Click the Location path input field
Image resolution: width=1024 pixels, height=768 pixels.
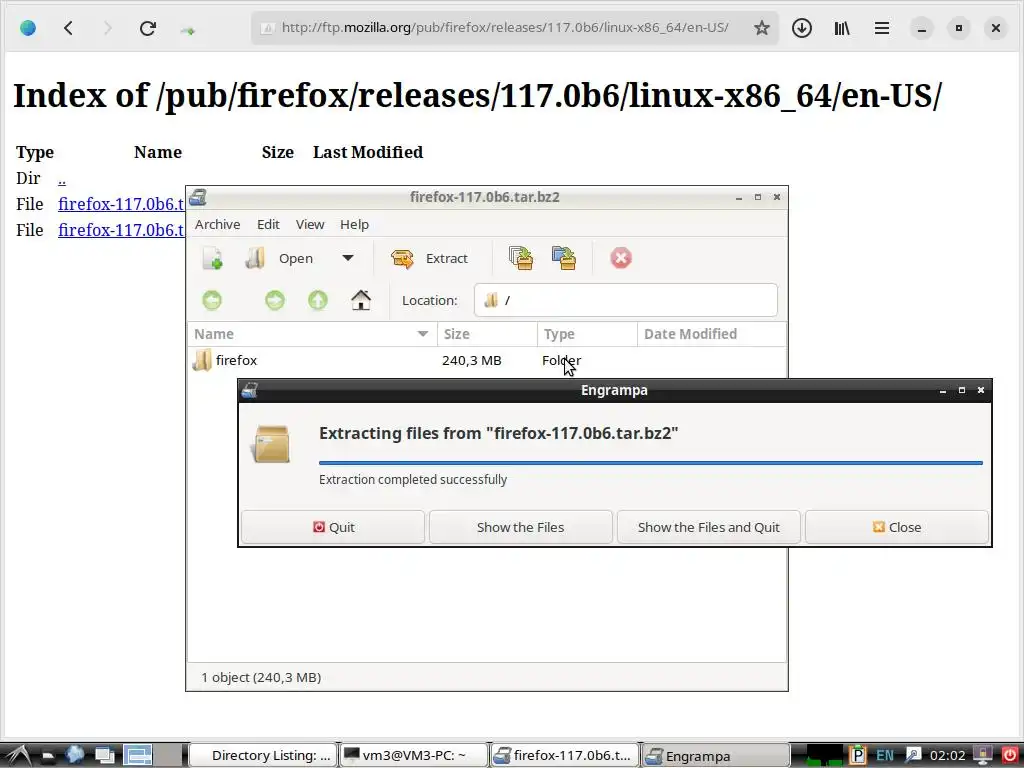pos(626,300)
